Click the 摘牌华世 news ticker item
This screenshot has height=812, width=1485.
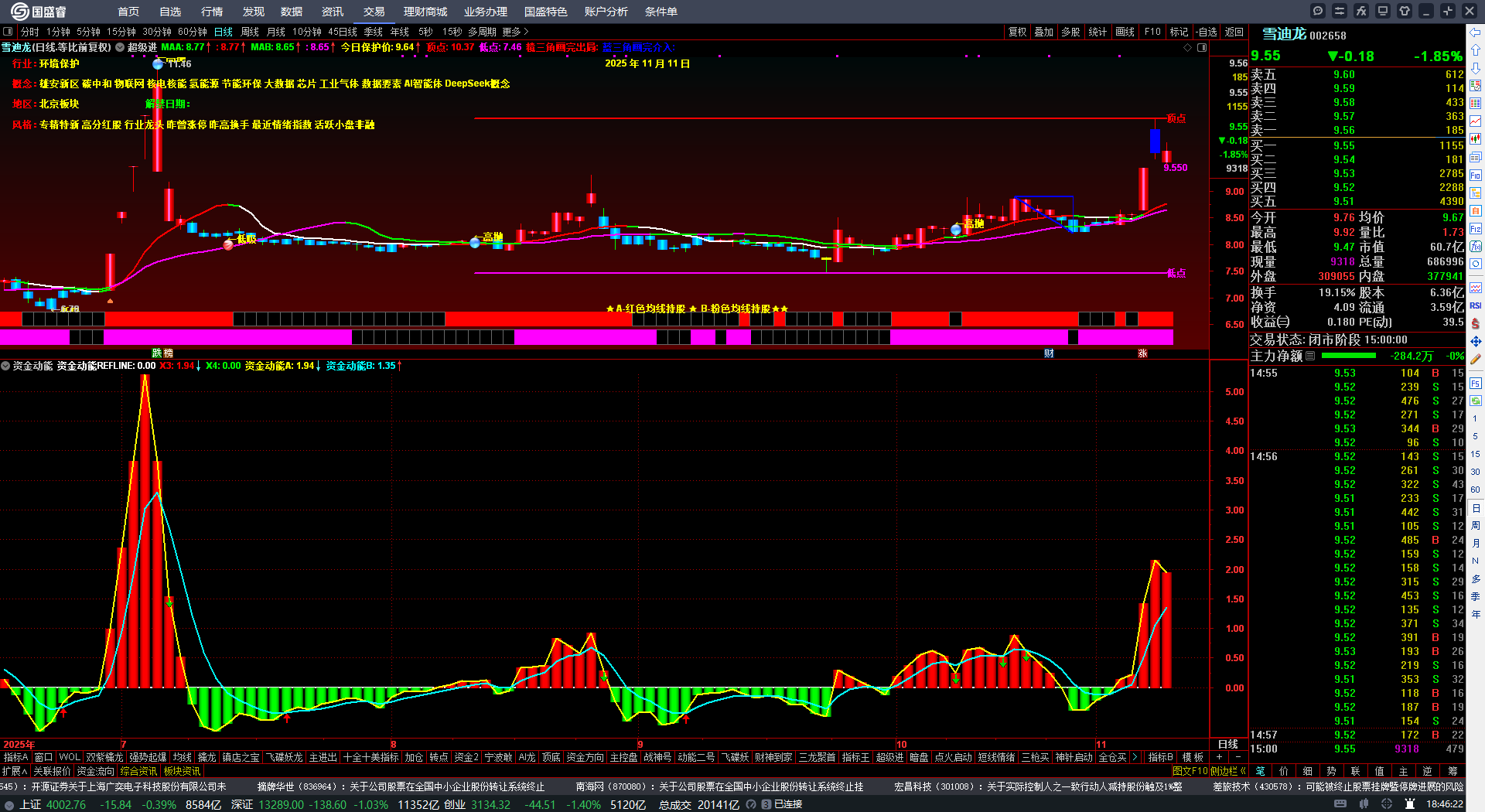tap(401, 786)
